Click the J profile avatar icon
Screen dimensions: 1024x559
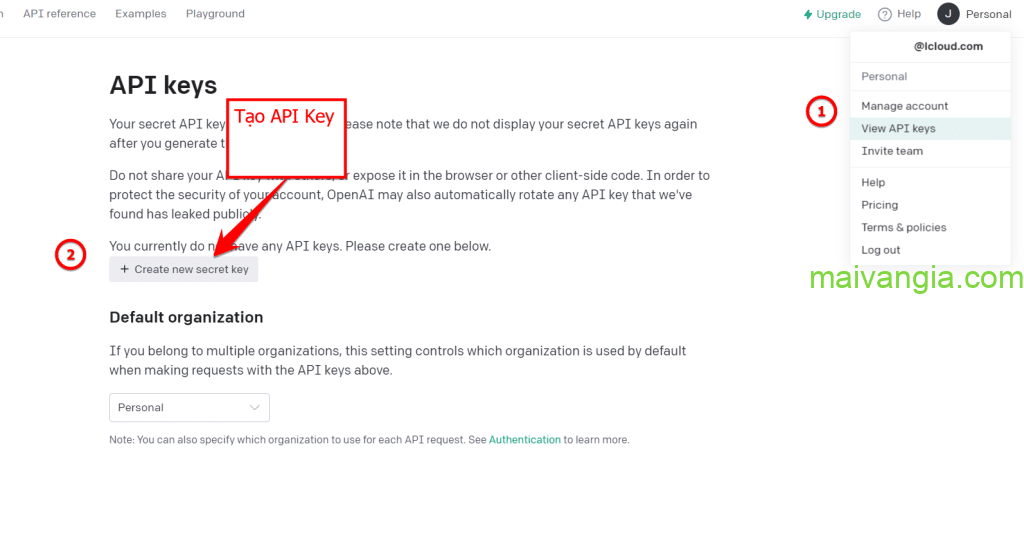[948, 14]
